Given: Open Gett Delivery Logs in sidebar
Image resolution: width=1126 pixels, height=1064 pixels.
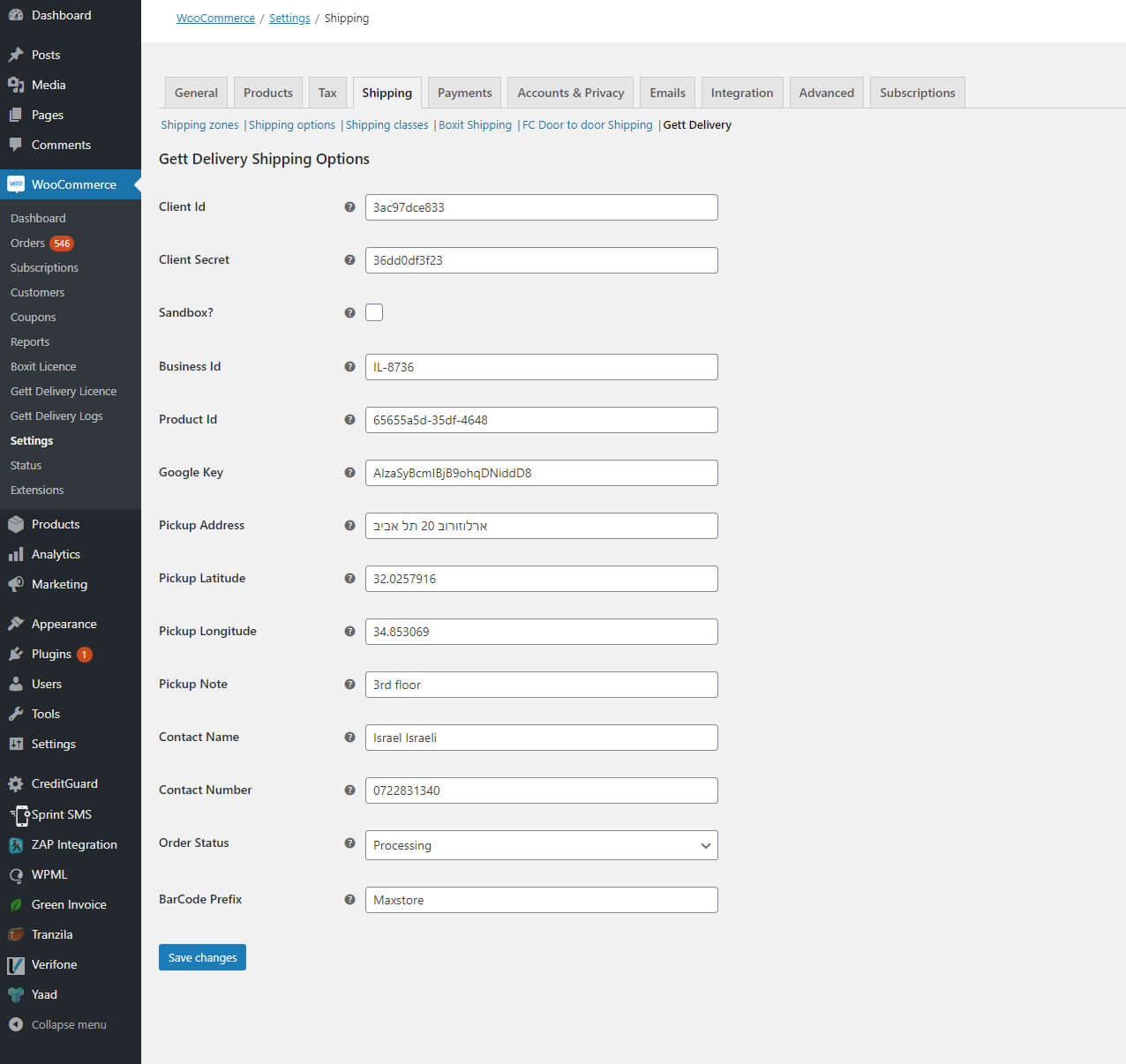Looking at the screenshot, I should point(56,416).
